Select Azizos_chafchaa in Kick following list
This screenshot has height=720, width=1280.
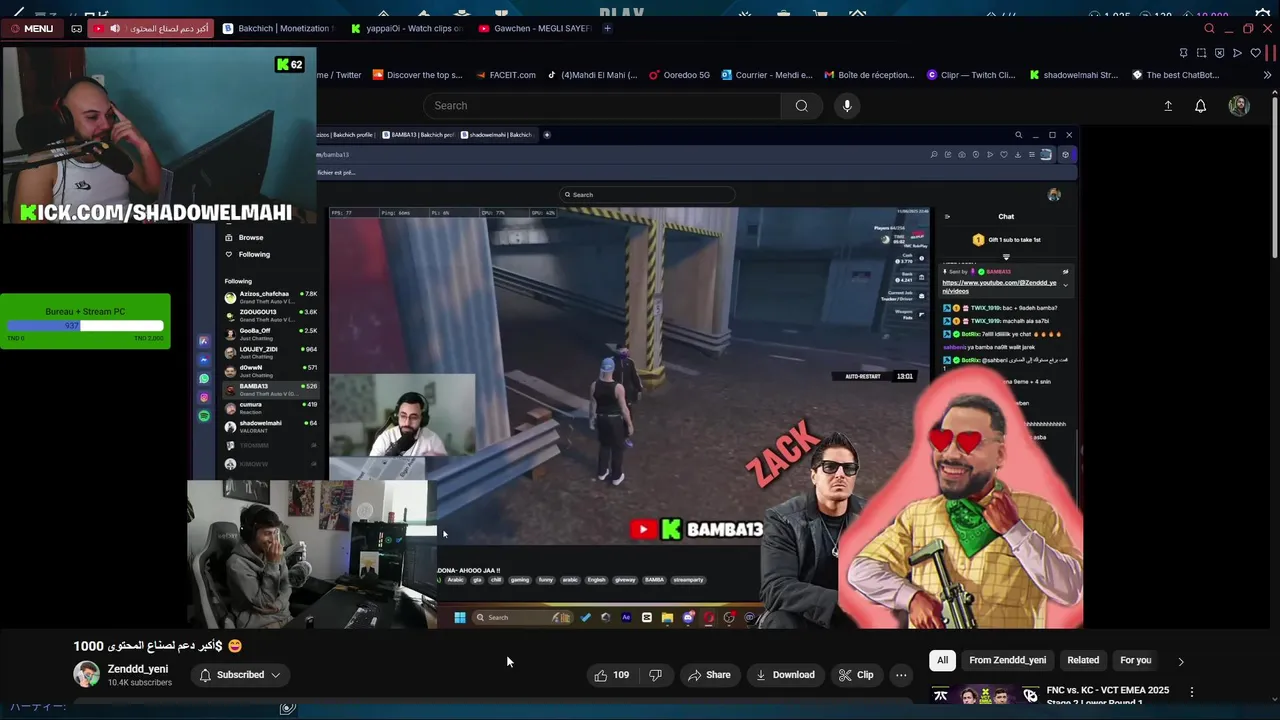270,297
